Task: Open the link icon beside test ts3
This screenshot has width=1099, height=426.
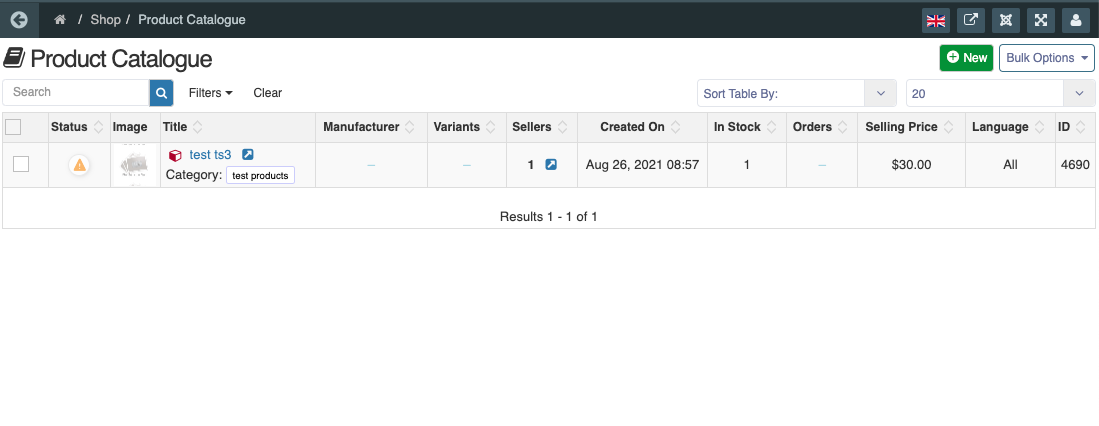Action: [x=247, y=154]
